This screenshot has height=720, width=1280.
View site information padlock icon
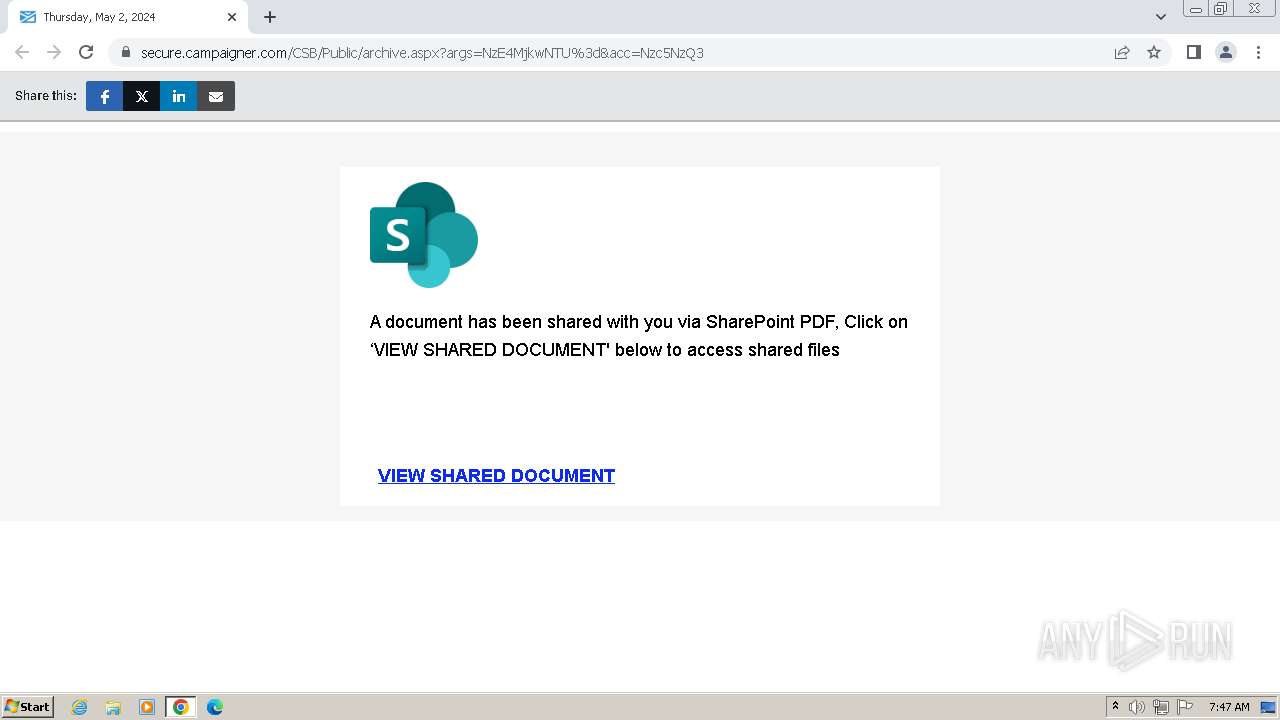coord(125,52)
